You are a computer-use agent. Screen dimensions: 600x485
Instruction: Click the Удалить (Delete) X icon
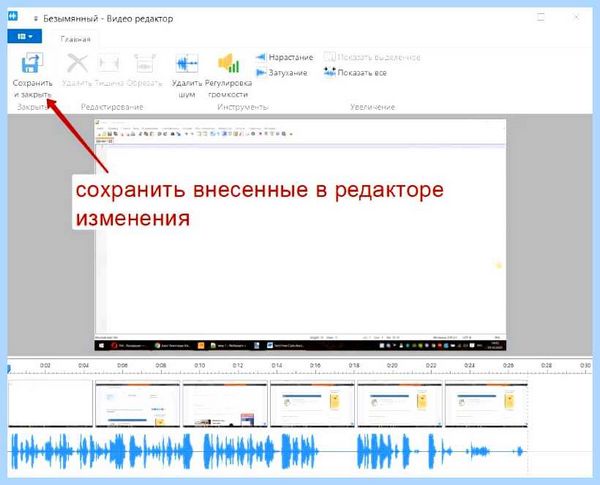77,63
